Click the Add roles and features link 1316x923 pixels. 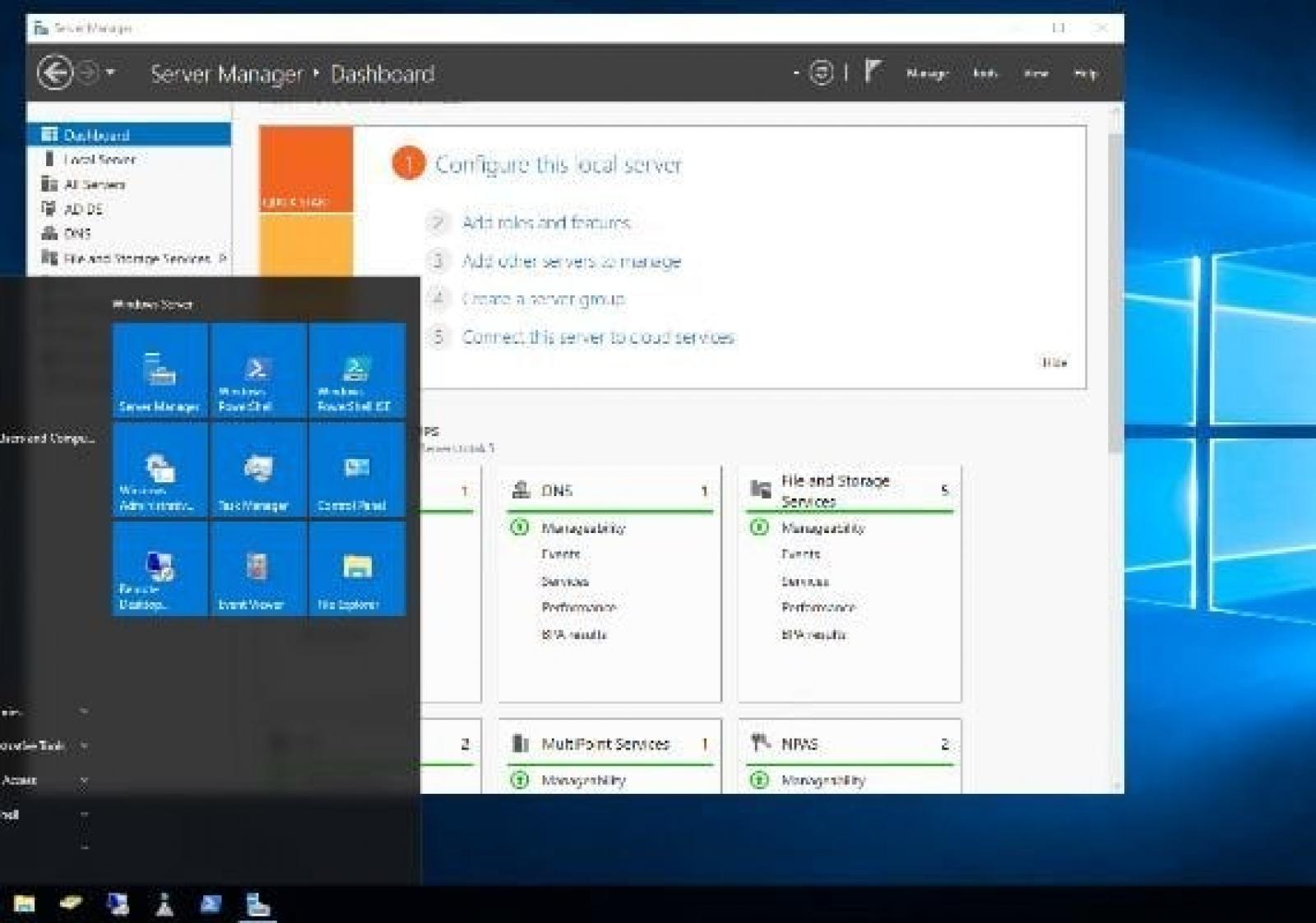[x=546, y=222]
